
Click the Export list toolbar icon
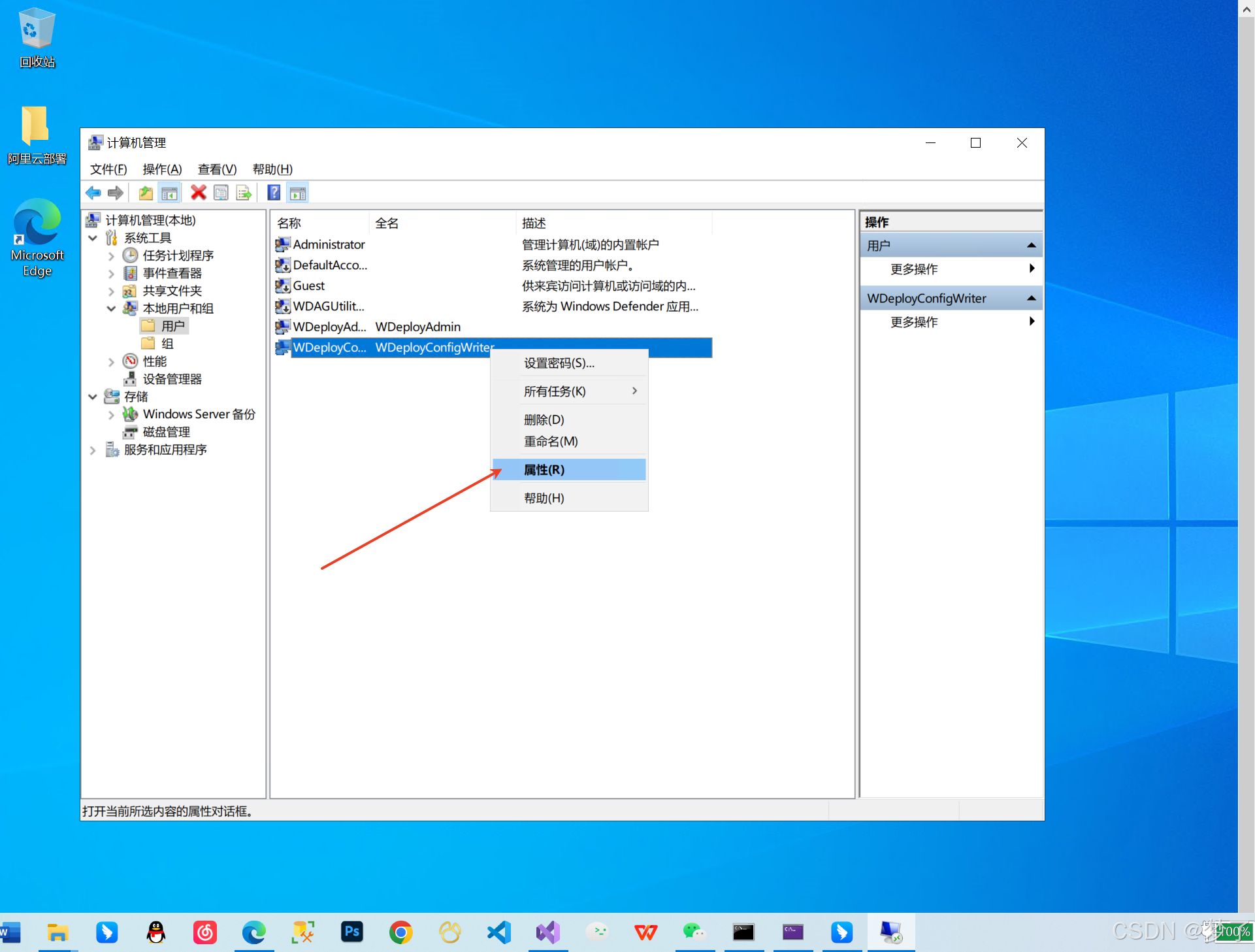pos(244,193)
